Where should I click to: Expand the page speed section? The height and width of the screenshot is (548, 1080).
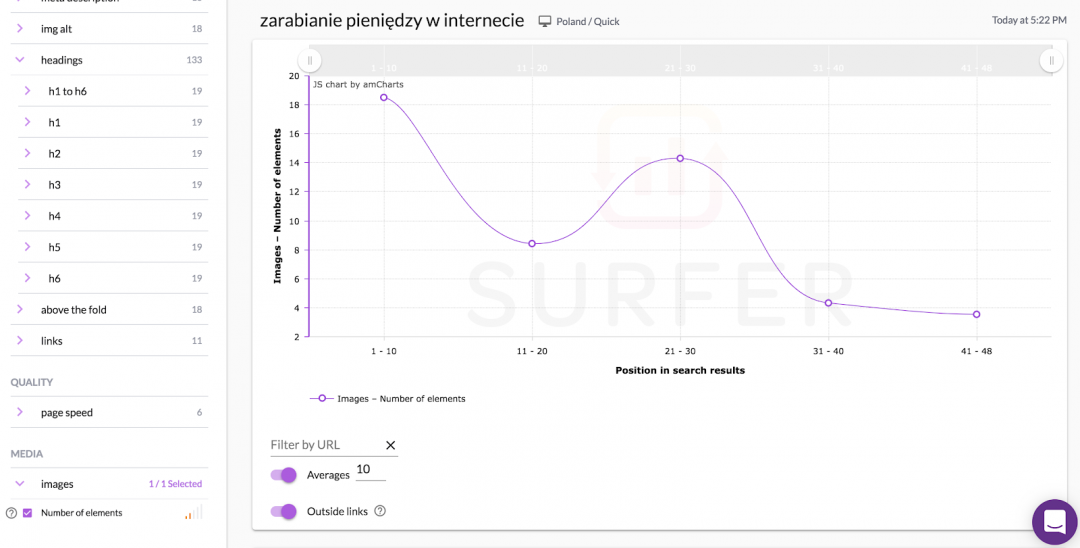(20, 412)
